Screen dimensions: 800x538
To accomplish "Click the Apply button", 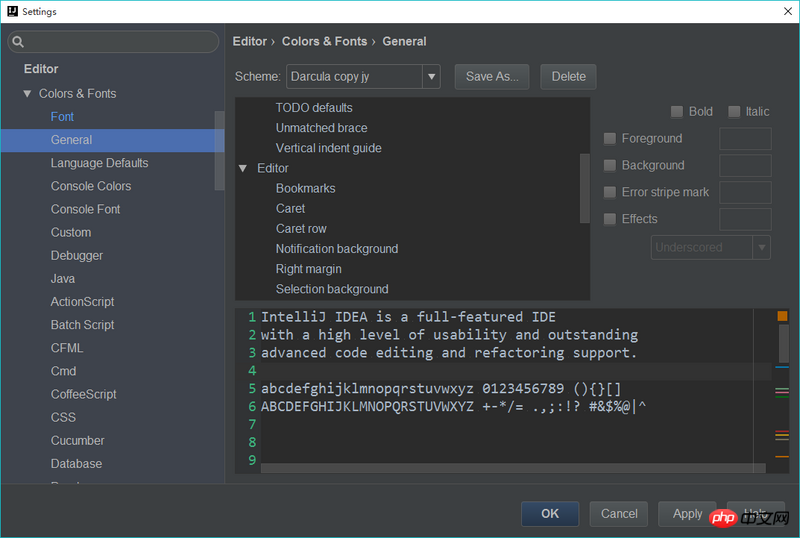I will coord(687,513).
